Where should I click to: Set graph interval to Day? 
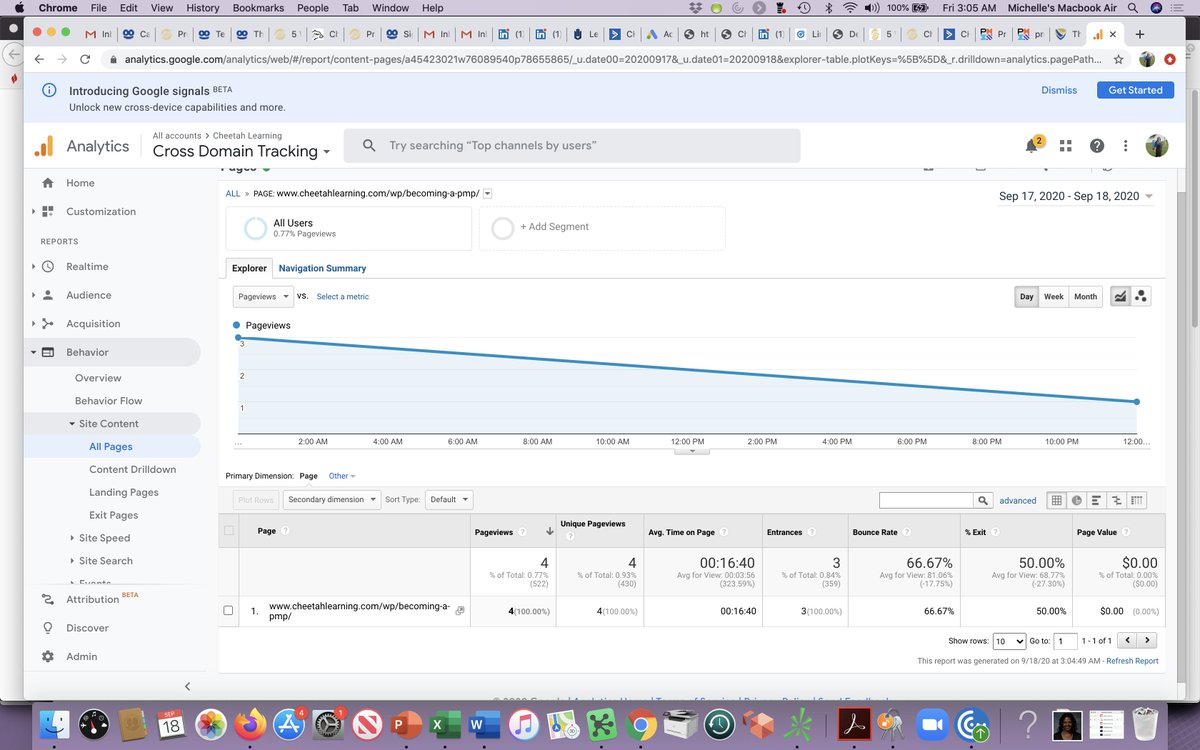coord(1027,296)
